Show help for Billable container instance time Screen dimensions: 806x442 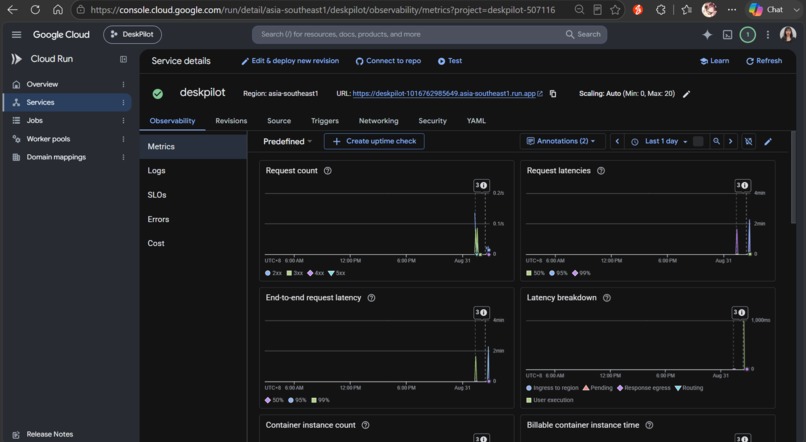click(649, 425)
